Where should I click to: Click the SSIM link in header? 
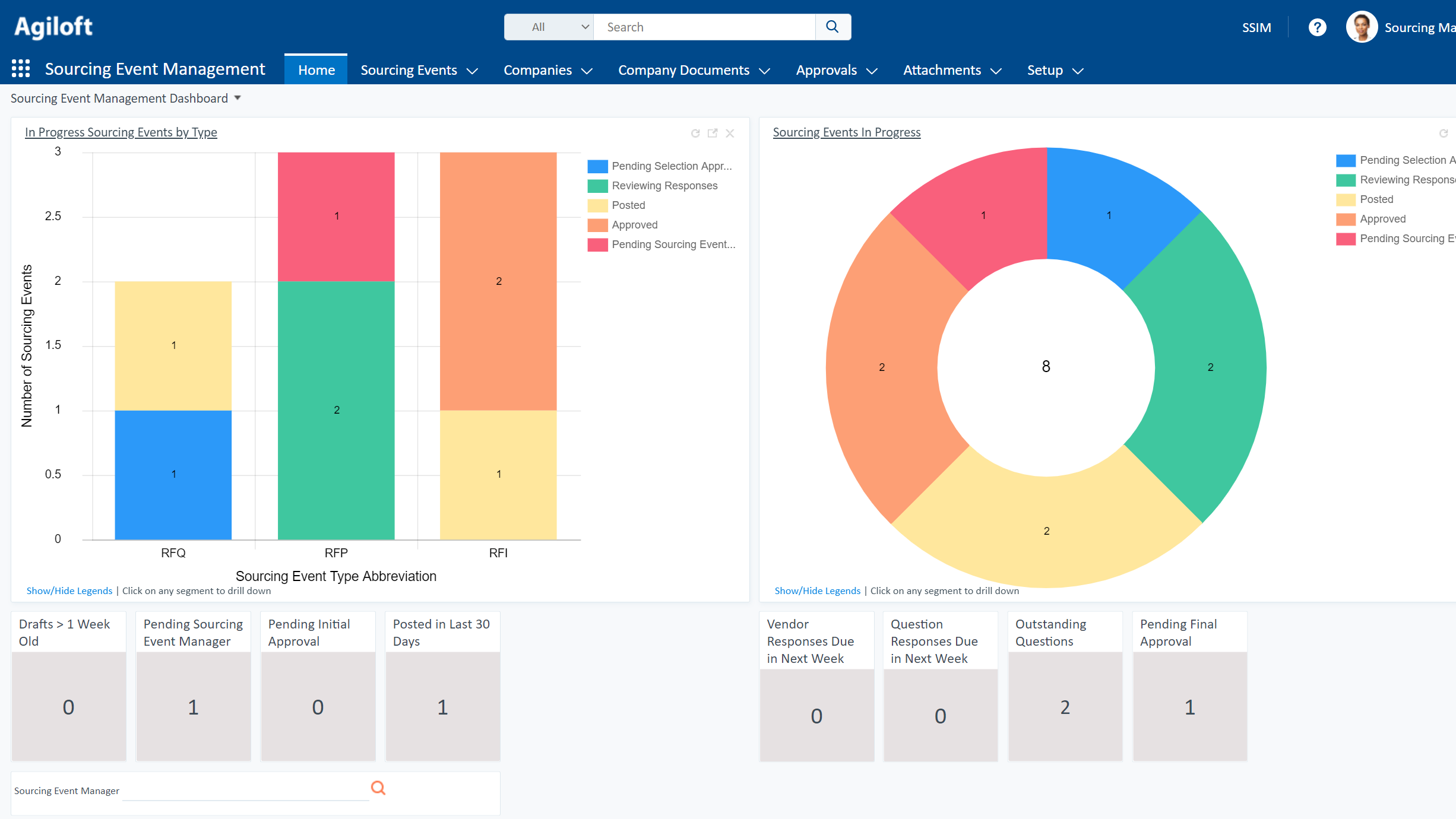(x=1256, y=27)
